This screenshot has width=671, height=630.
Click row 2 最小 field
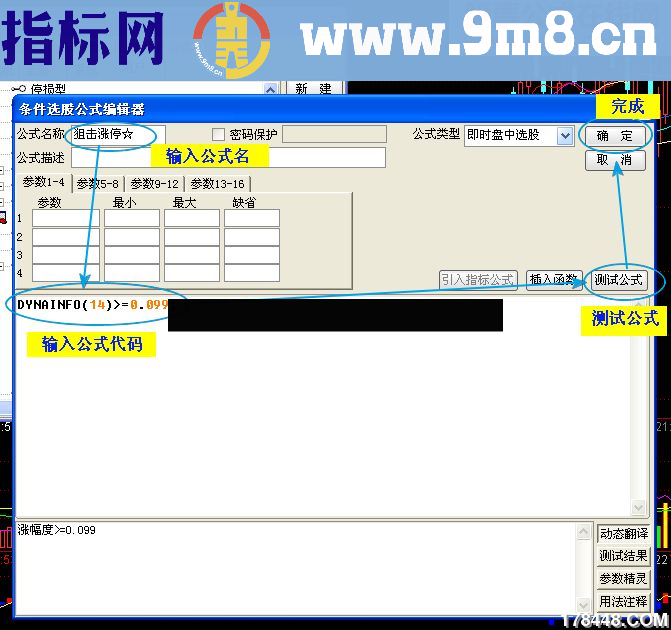[132, 237]
